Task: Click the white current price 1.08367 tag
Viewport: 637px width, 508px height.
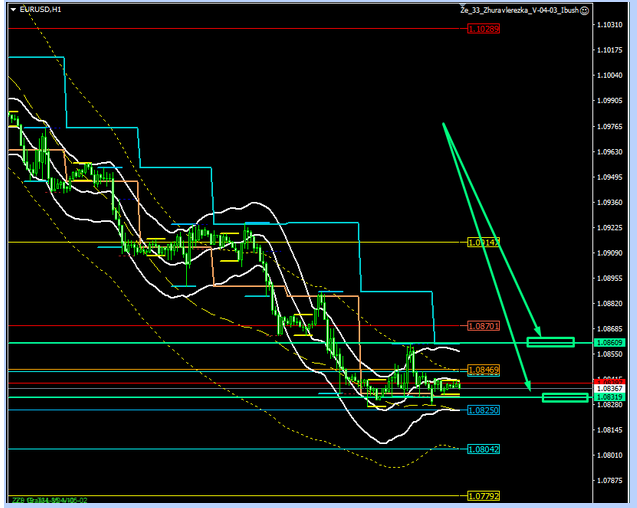Action: 609,389
